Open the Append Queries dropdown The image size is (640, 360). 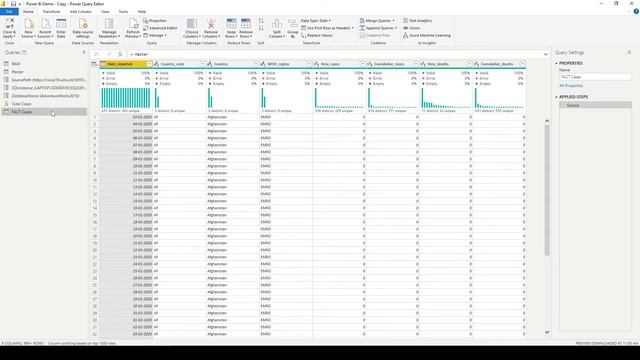click(x=378, y=28)
